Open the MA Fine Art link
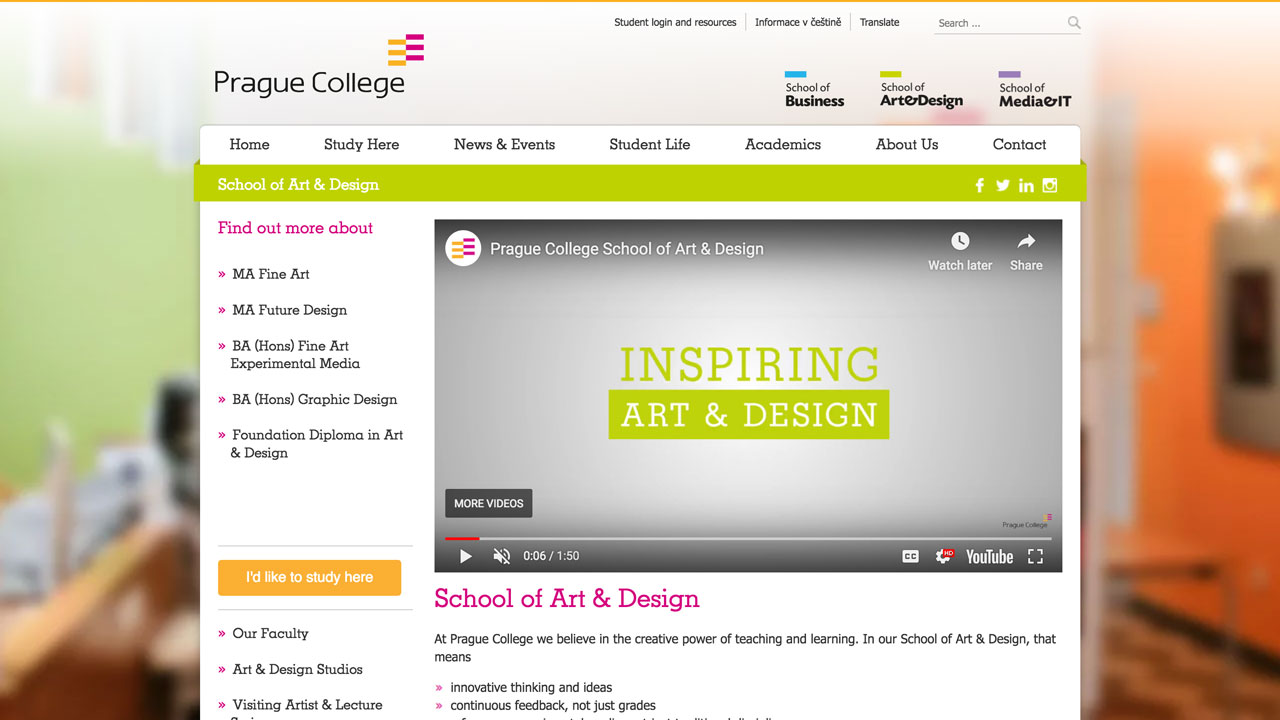The image size is (1280, 720). click(271, 274)
